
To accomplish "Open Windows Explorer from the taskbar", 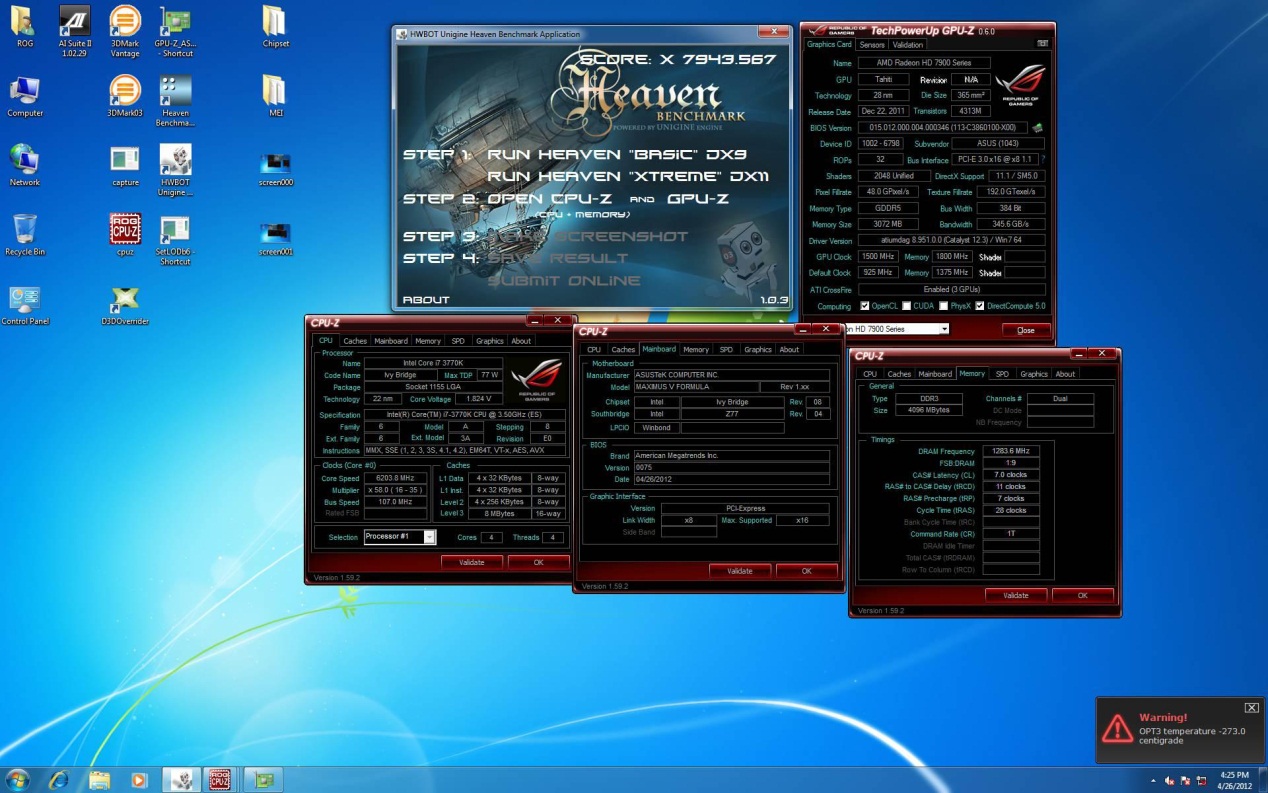I will [99, 779].
